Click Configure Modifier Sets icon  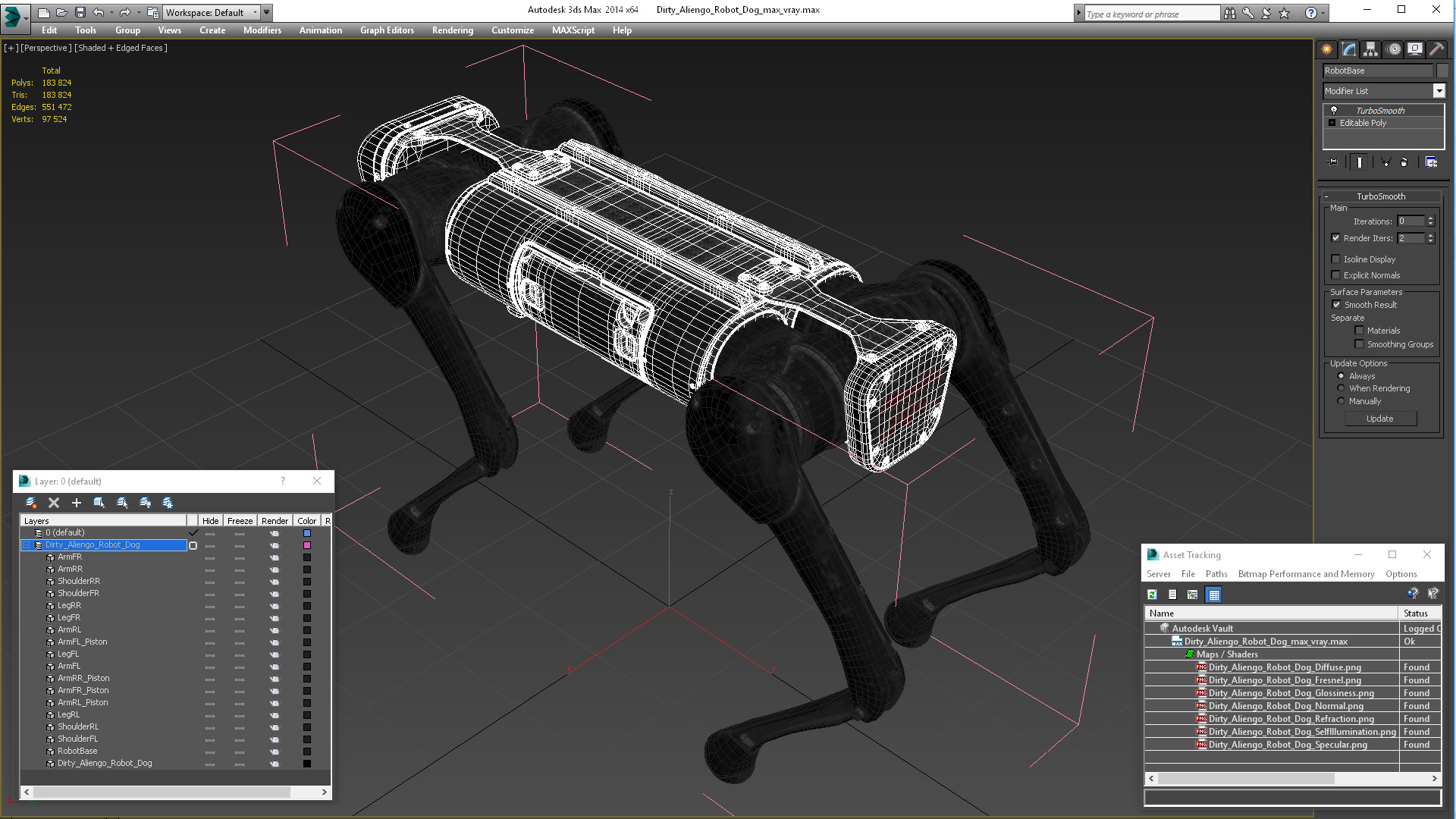point(1431,162)
